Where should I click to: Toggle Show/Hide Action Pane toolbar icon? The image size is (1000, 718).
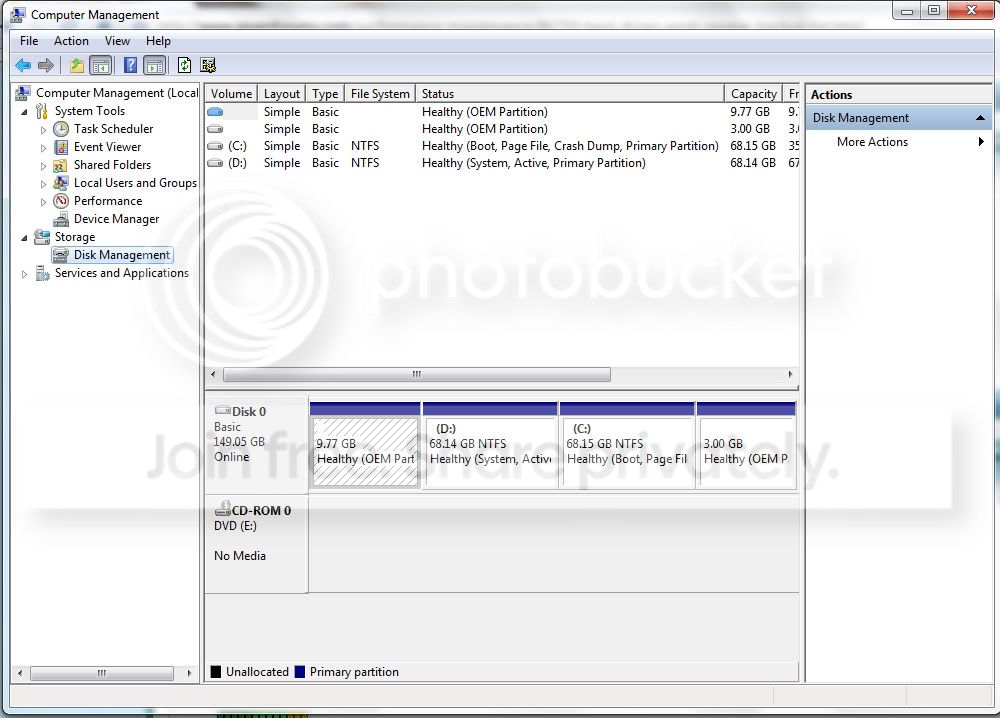154,65
